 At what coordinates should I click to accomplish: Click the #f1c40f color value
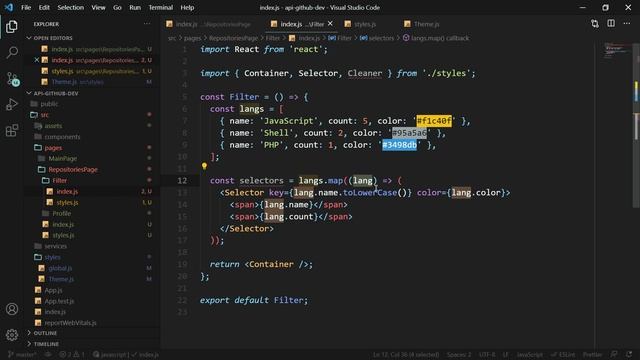pos(434,121)
